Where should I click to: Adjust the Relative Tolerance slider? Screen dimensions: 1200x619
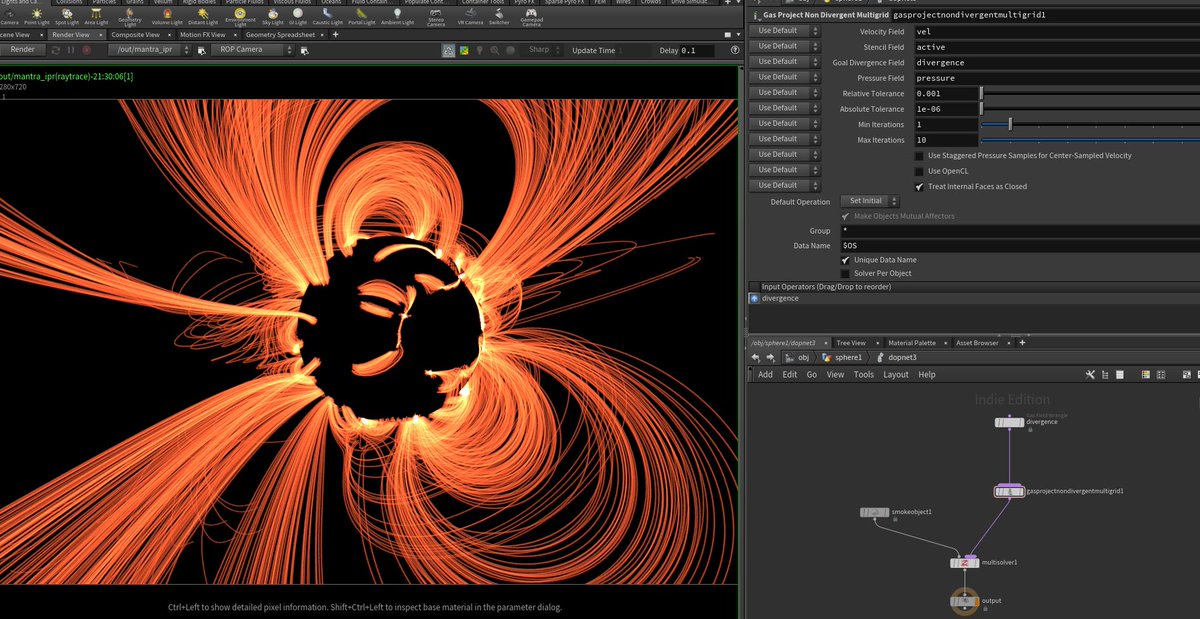point(1090,93)
